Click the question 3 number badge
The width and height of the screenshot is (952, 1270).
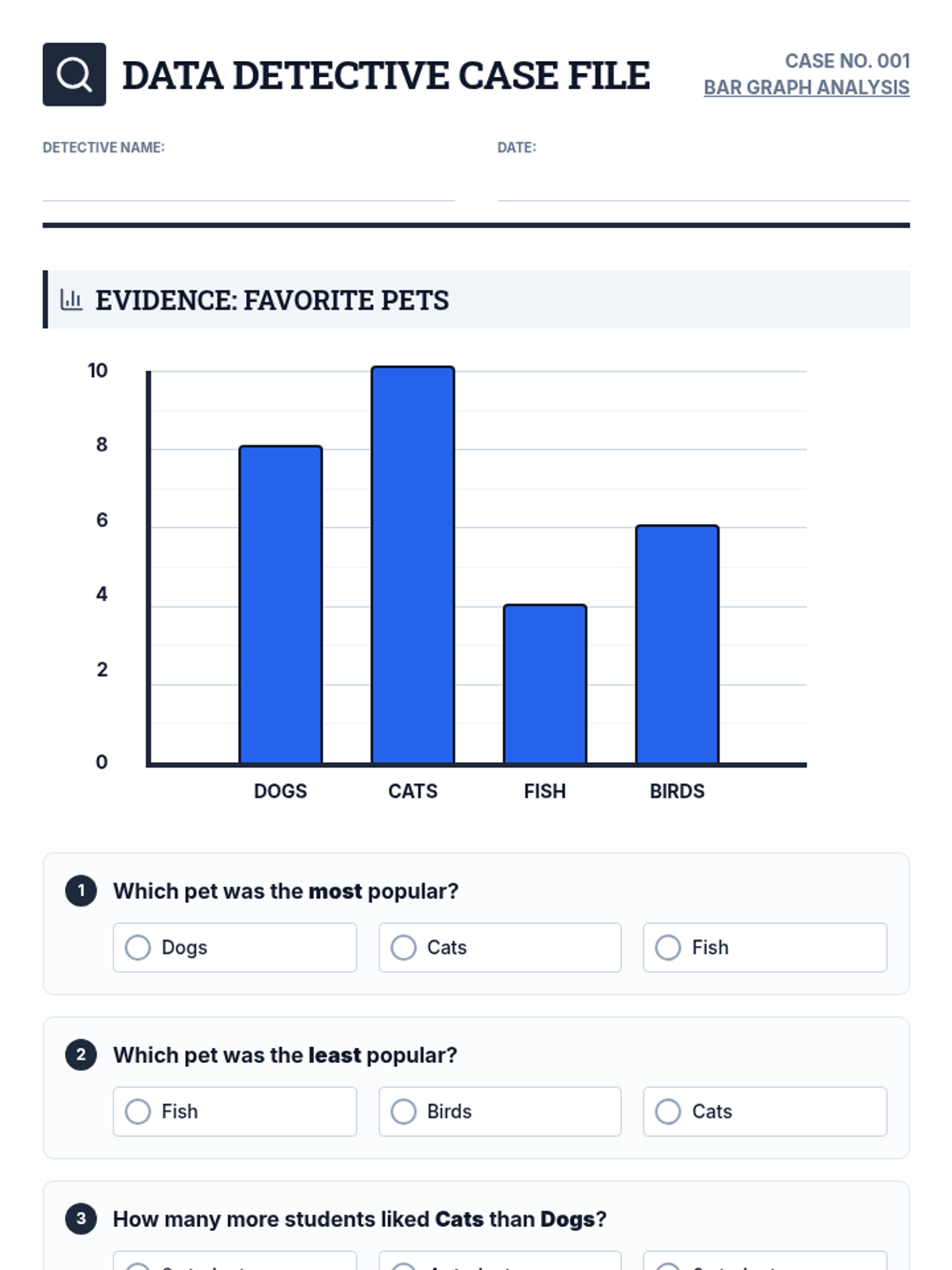tap(81, 1218)
